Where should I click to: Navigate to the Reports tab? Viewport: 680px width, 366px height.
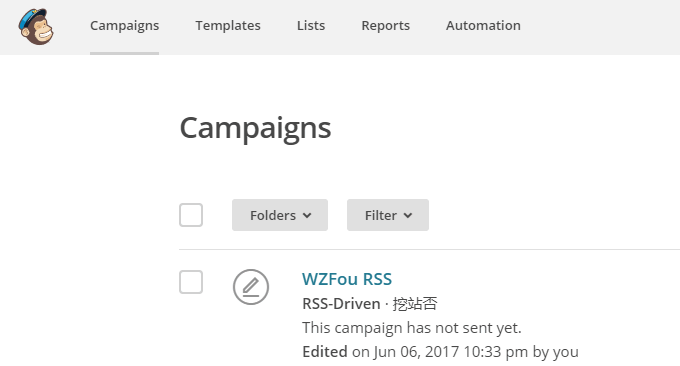point(386,26)
